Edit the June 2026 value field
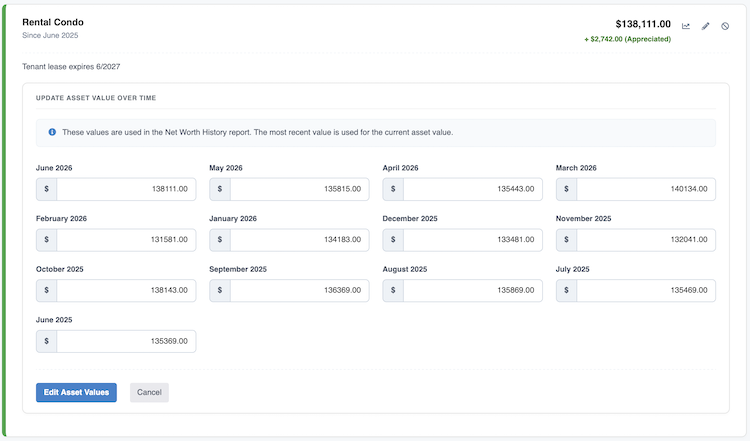Image resolution: width=750 pixels, height=441 pixels. pos(126,189)
